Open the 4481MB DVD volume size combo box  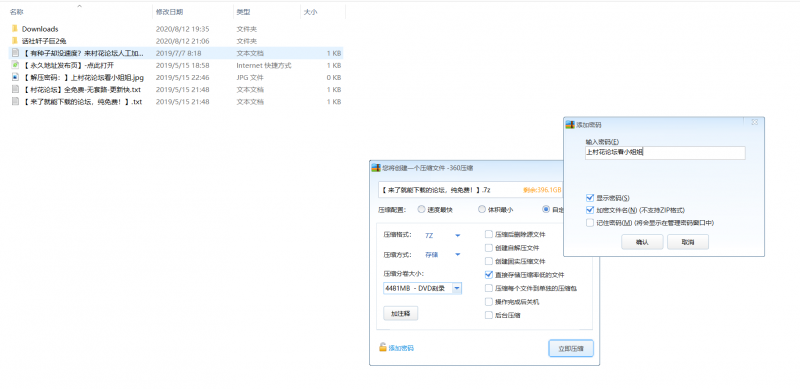(x=422, y=288)
